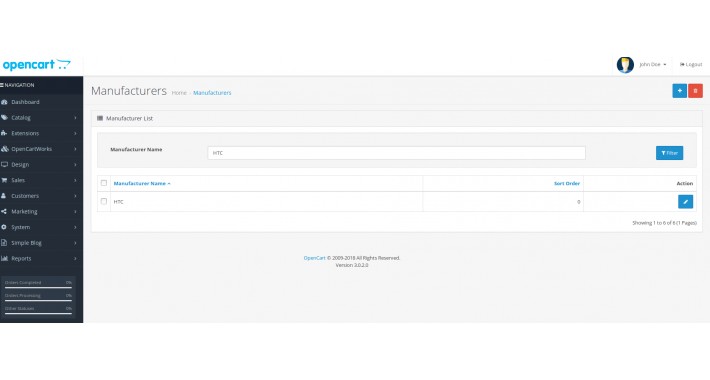Click the Manufacturers page heading
This screenshot has height=380, width=710.
[129, 91]
